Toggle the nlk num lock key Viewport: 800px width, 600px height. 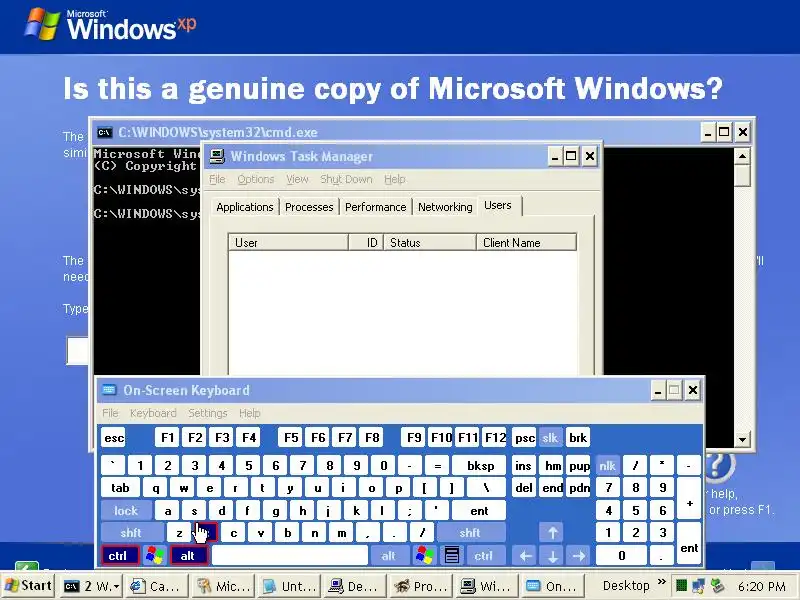608,465
